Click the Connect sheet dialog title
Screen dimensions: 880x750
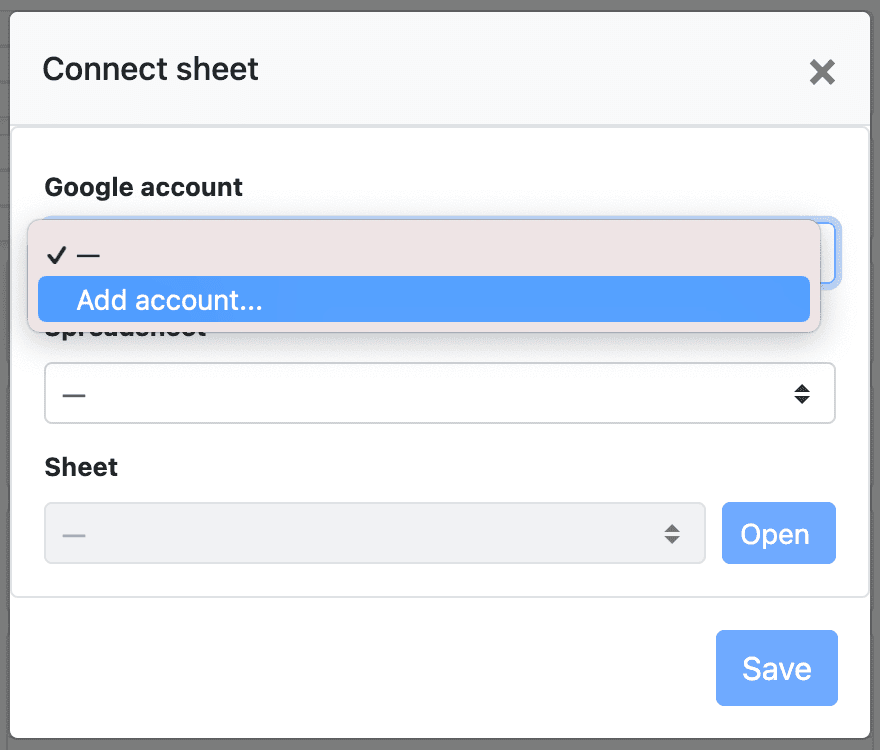150,69
